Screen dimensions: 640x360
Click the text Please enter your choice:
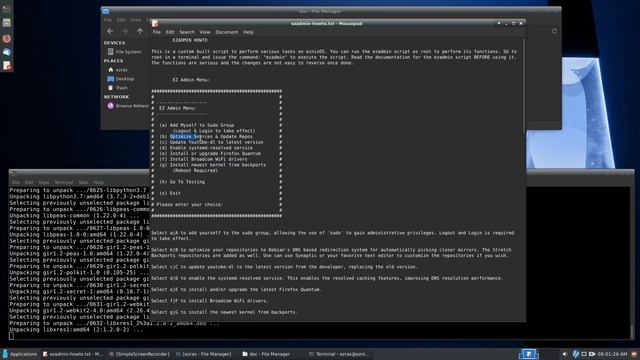(x=190, y=204)
